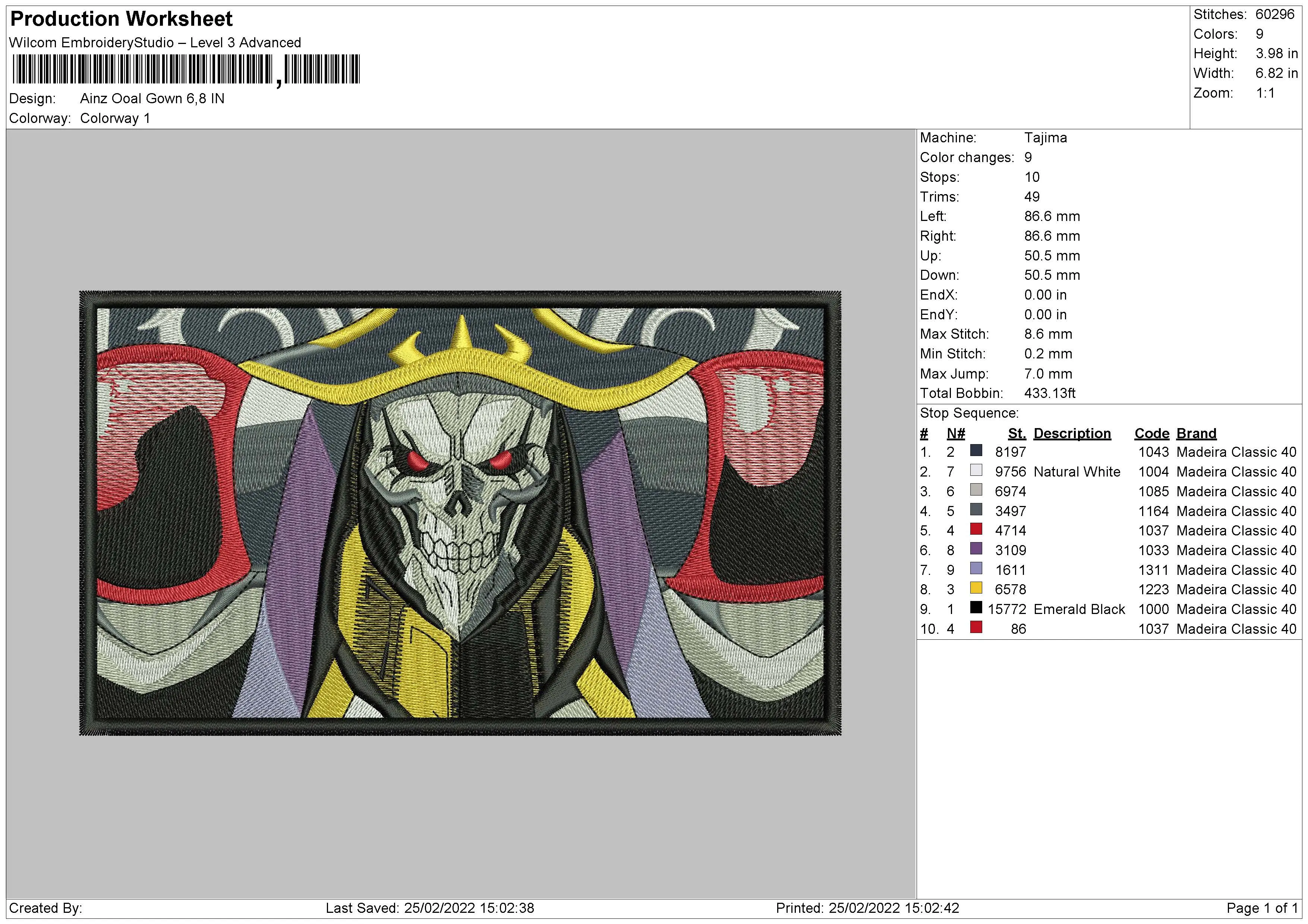This screenshot has height=924, width=1308.
Task: Click design name 'Ainz Ooal Gown 6,8 IN'
Action: [x=152, y=98]
